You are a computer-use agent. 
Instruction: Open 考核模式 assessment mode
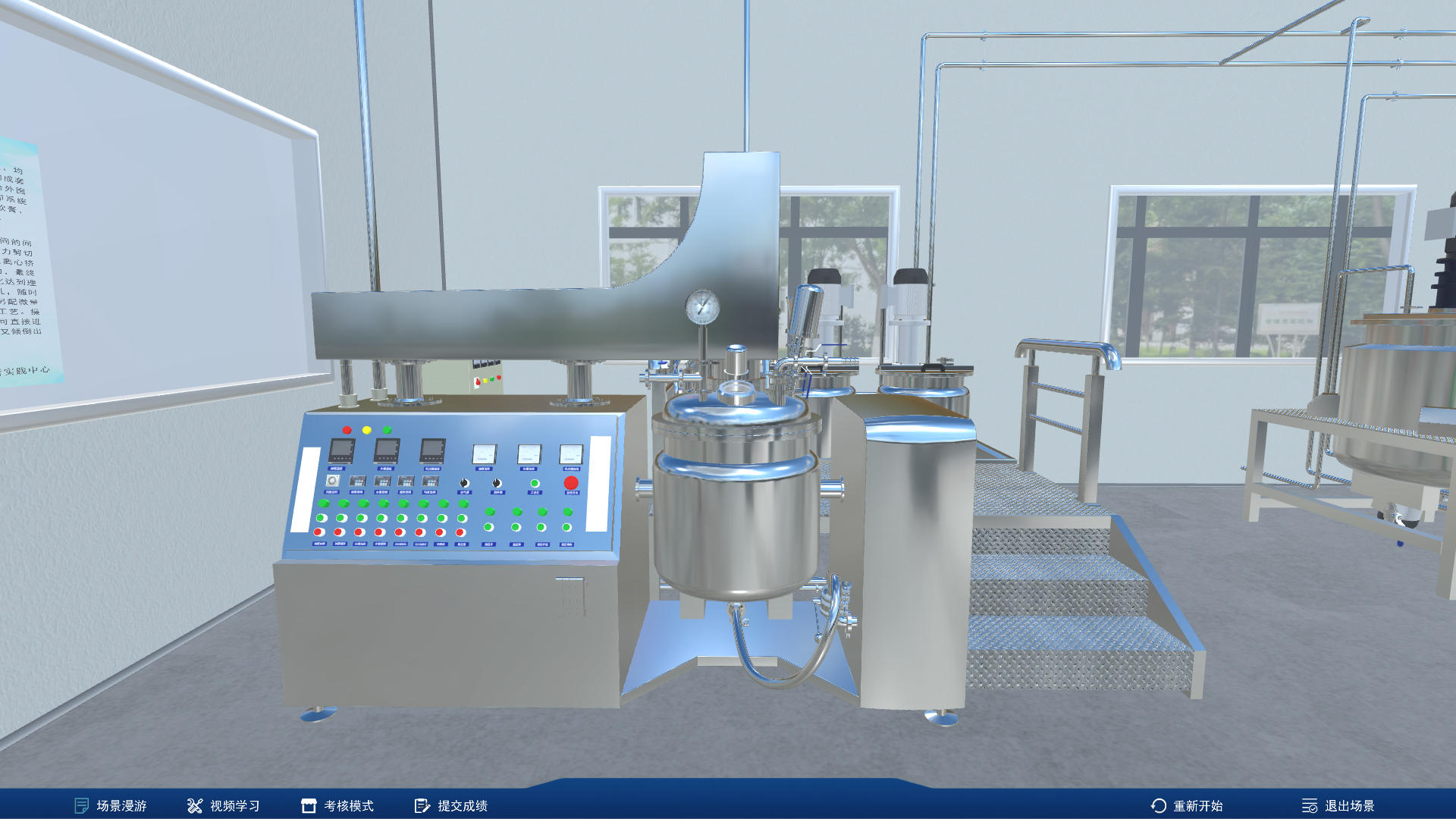pyautogui.click(x=348, y=805)
